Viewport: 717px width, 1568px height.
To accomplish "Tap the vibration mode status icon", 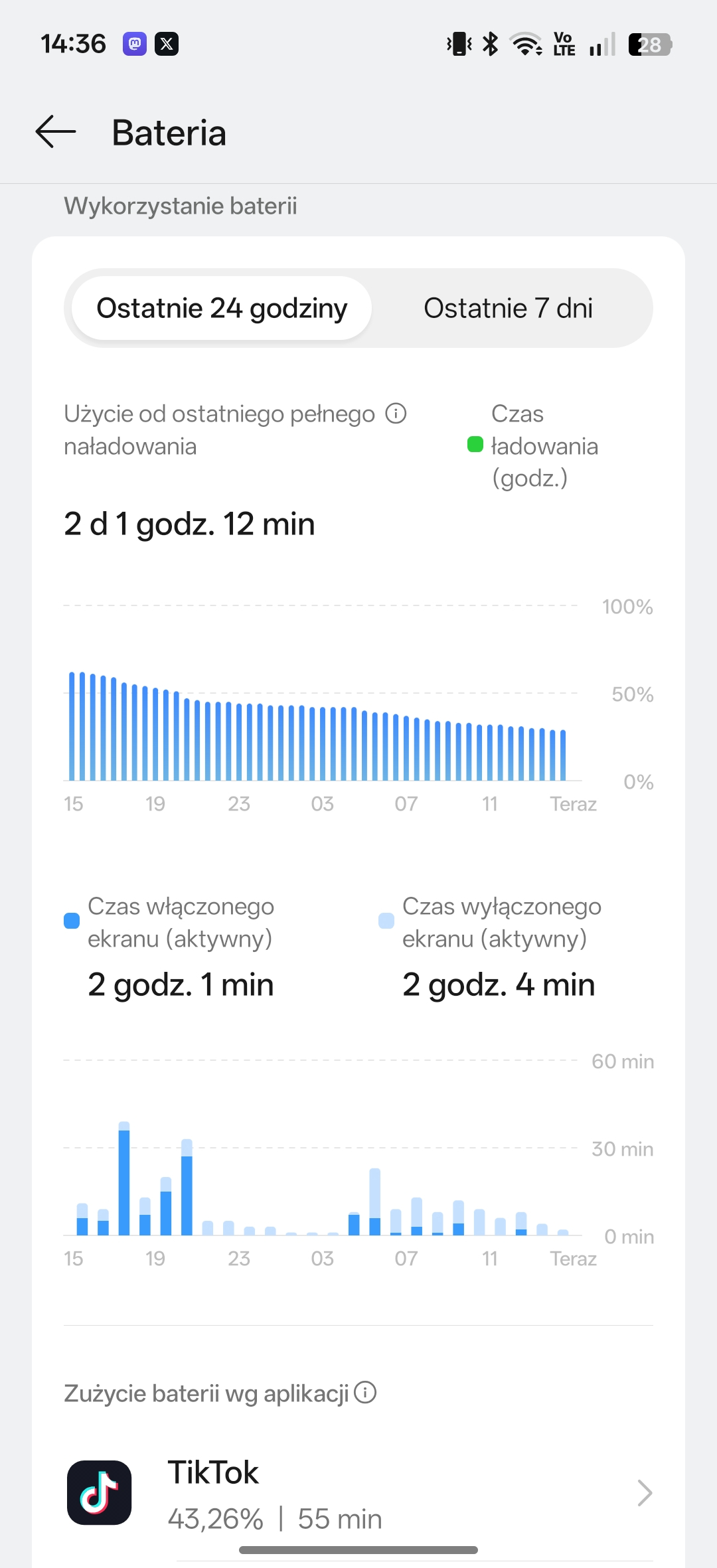I will [x=459, y=44].
